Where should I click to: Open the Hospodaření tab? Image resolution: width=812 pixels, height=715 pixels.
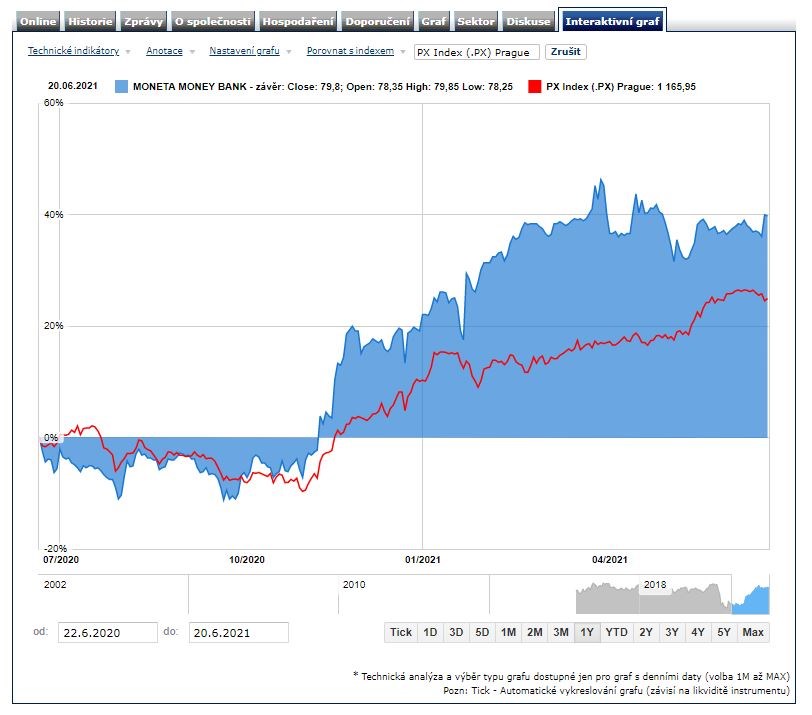(x=298, y=21)
